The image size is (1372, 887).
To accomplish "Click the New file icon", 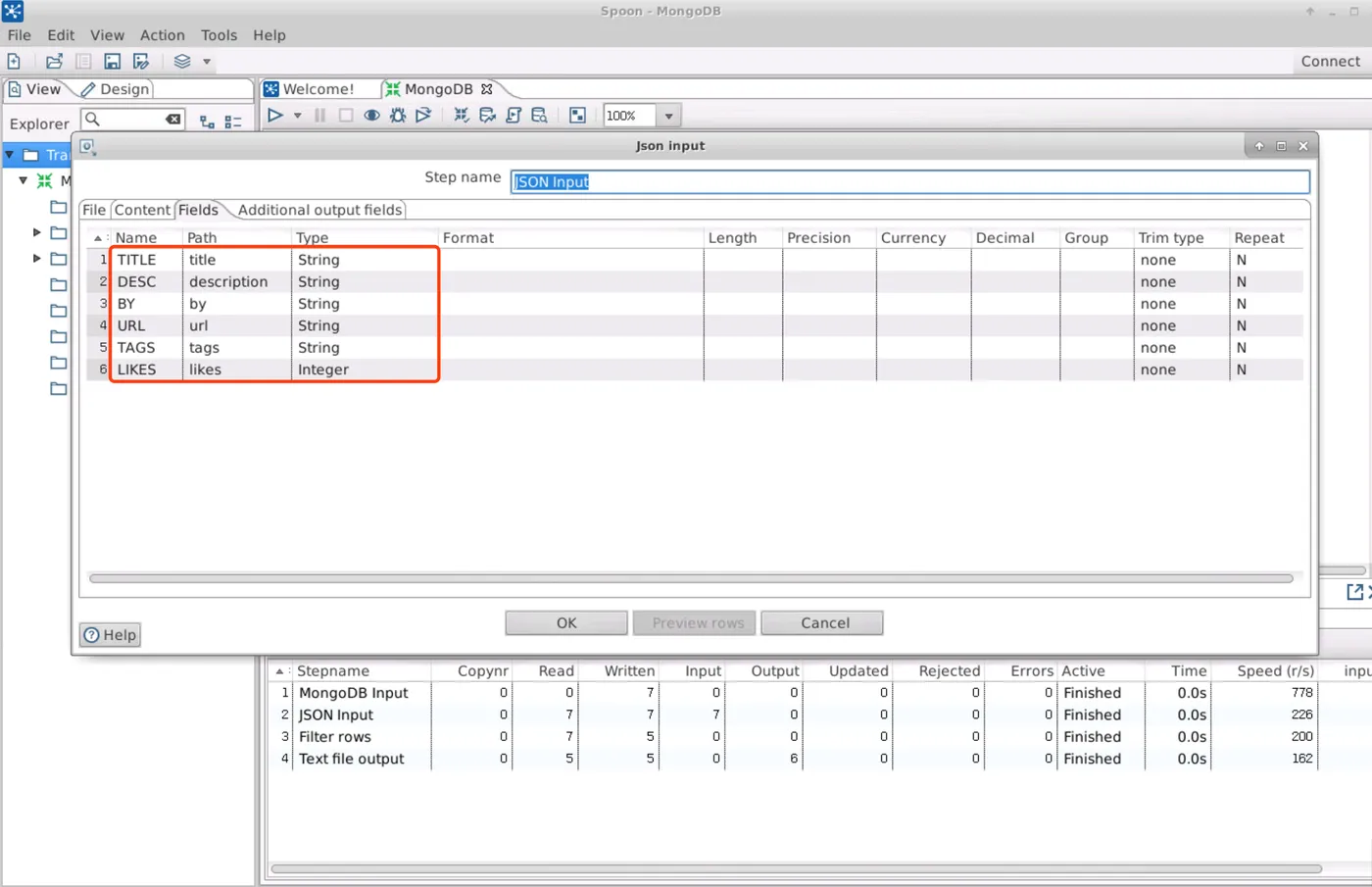I will tap(14, 61).
